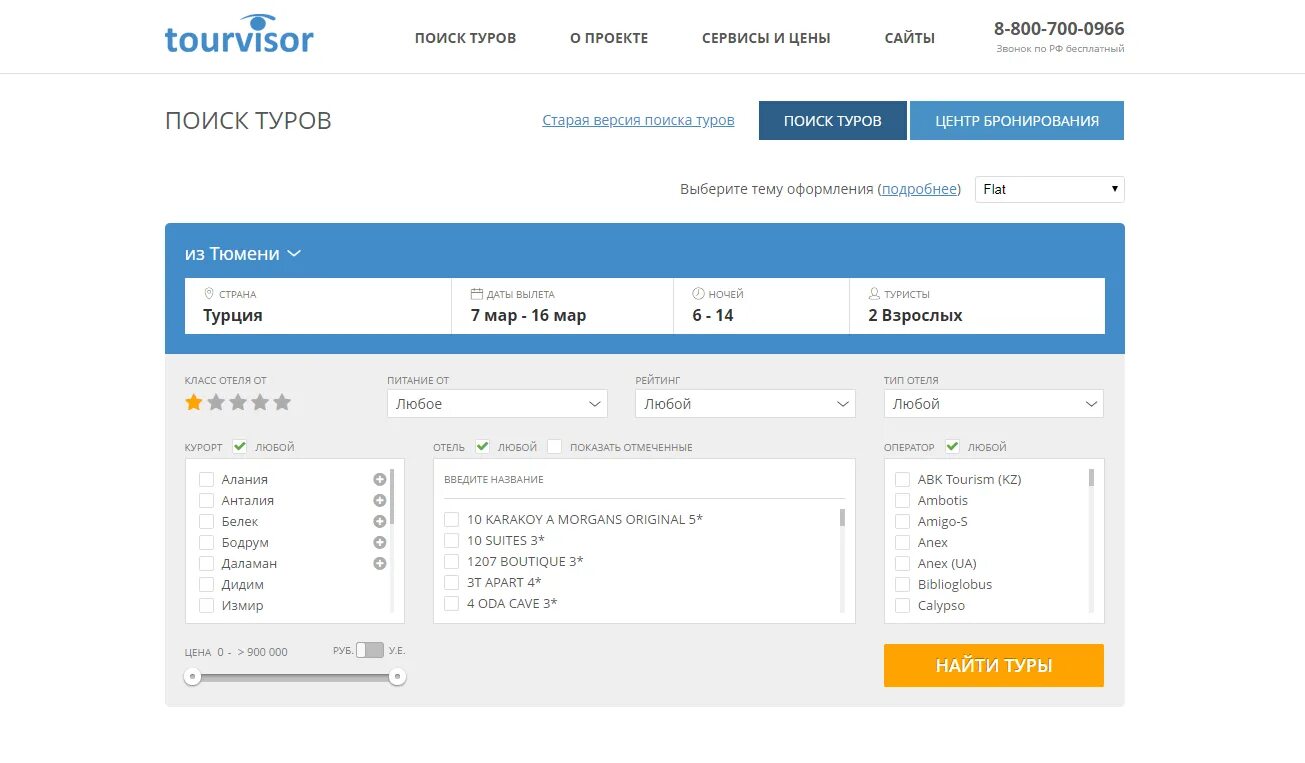Open О проекте menu item
The image size is (1305, 763).
(609, 38)
